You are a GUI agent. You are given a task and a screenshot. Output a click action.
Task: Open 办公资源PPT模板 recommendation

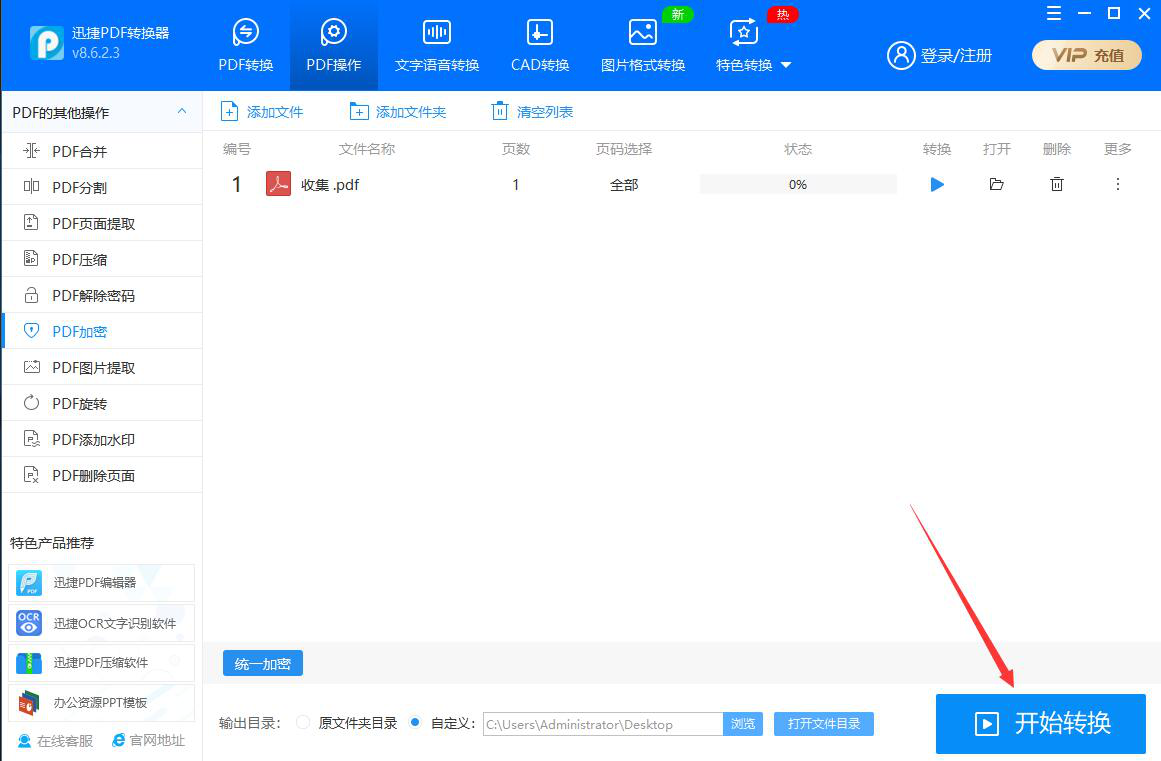click(101, 703)
